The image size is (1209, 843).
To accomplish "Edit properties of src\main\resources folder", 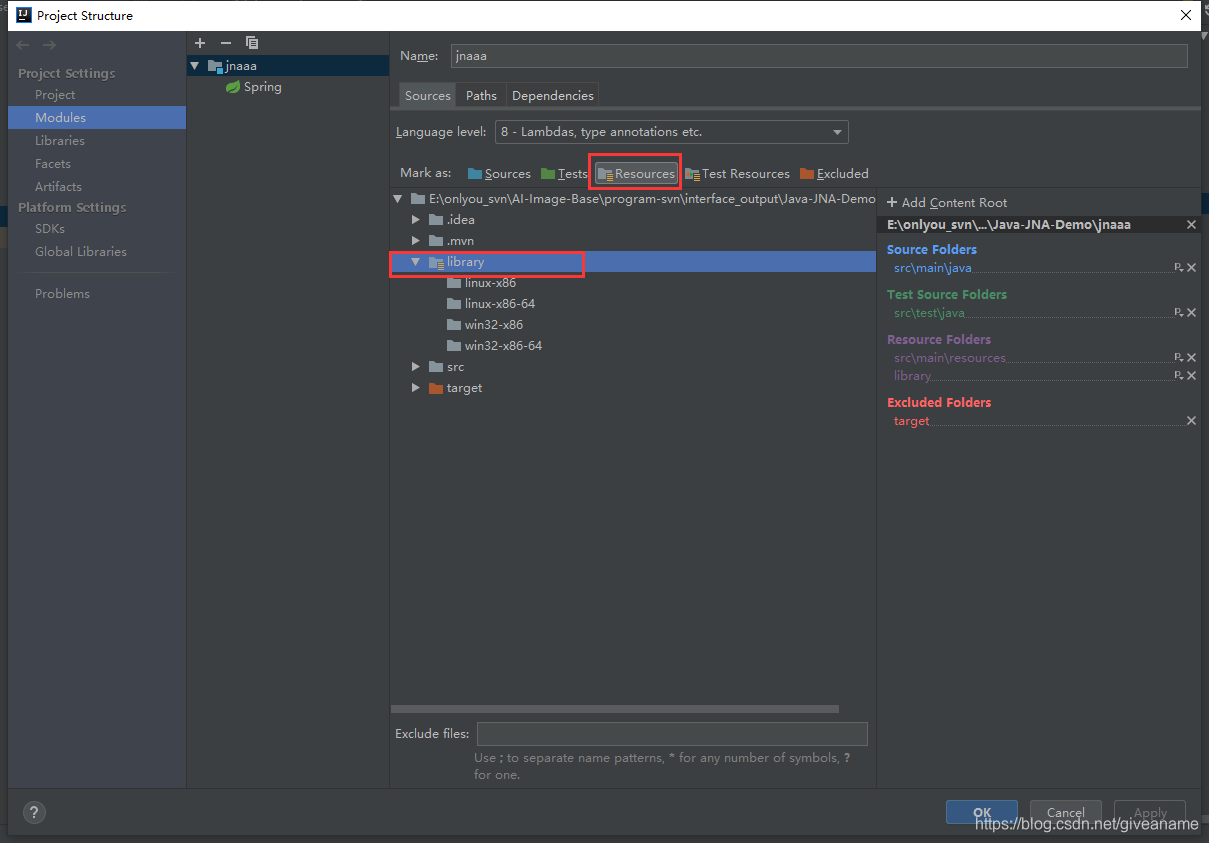I will point(1179,358).
